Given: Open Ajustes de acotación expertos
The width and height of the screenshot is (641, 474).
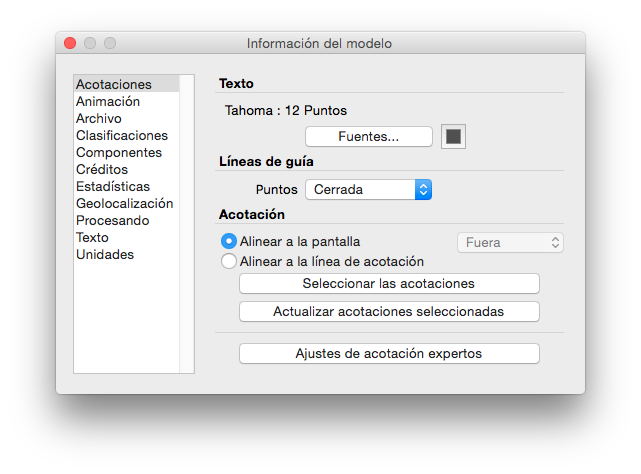Looking at the screenshot, I should (x=389, y=354).
